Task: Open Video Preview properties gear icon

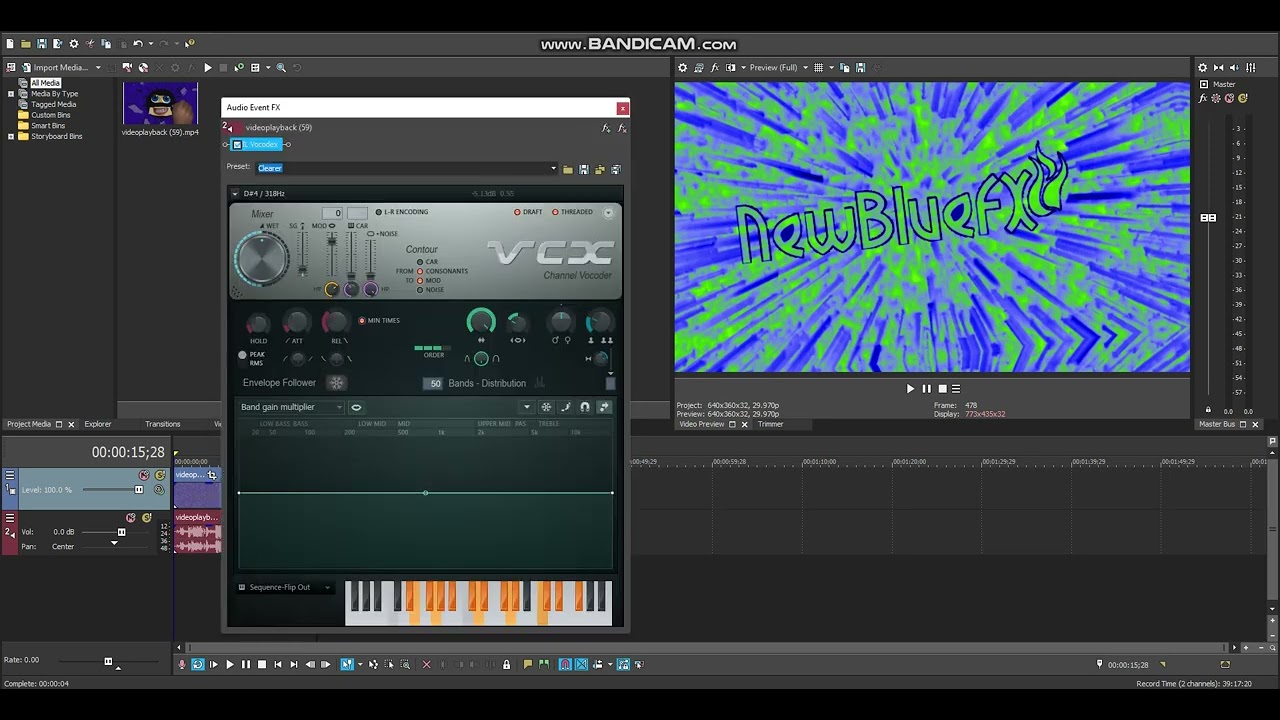Action: pos(683,68)
